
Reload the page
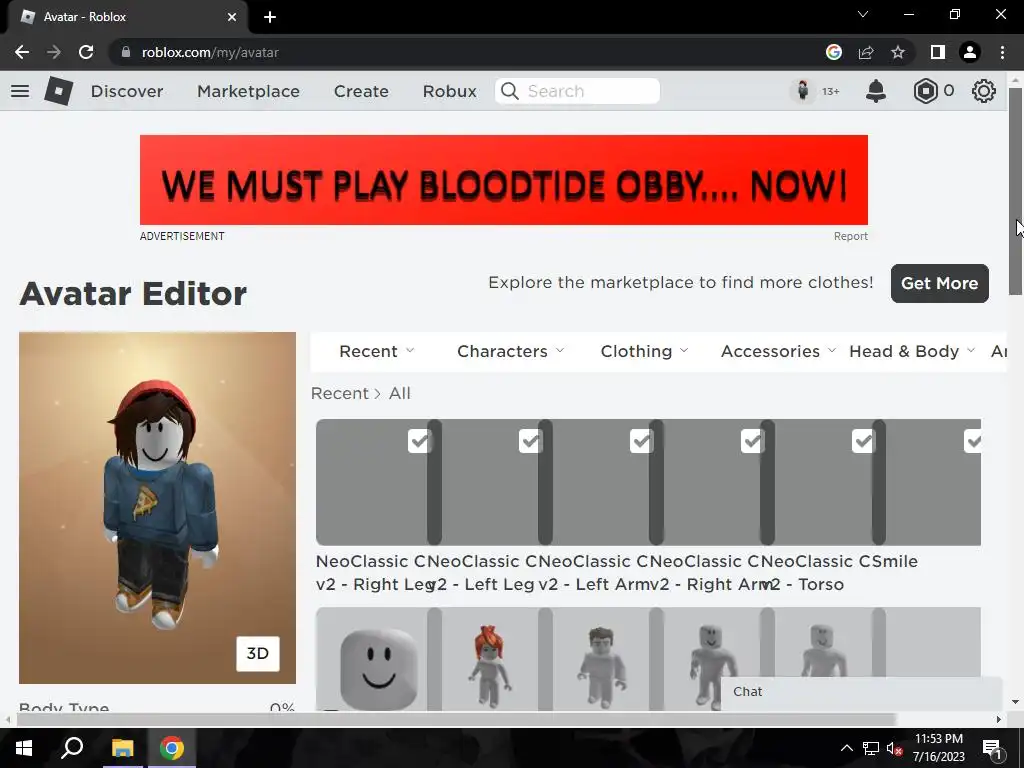pyautogui.click(x=86, y=52)
